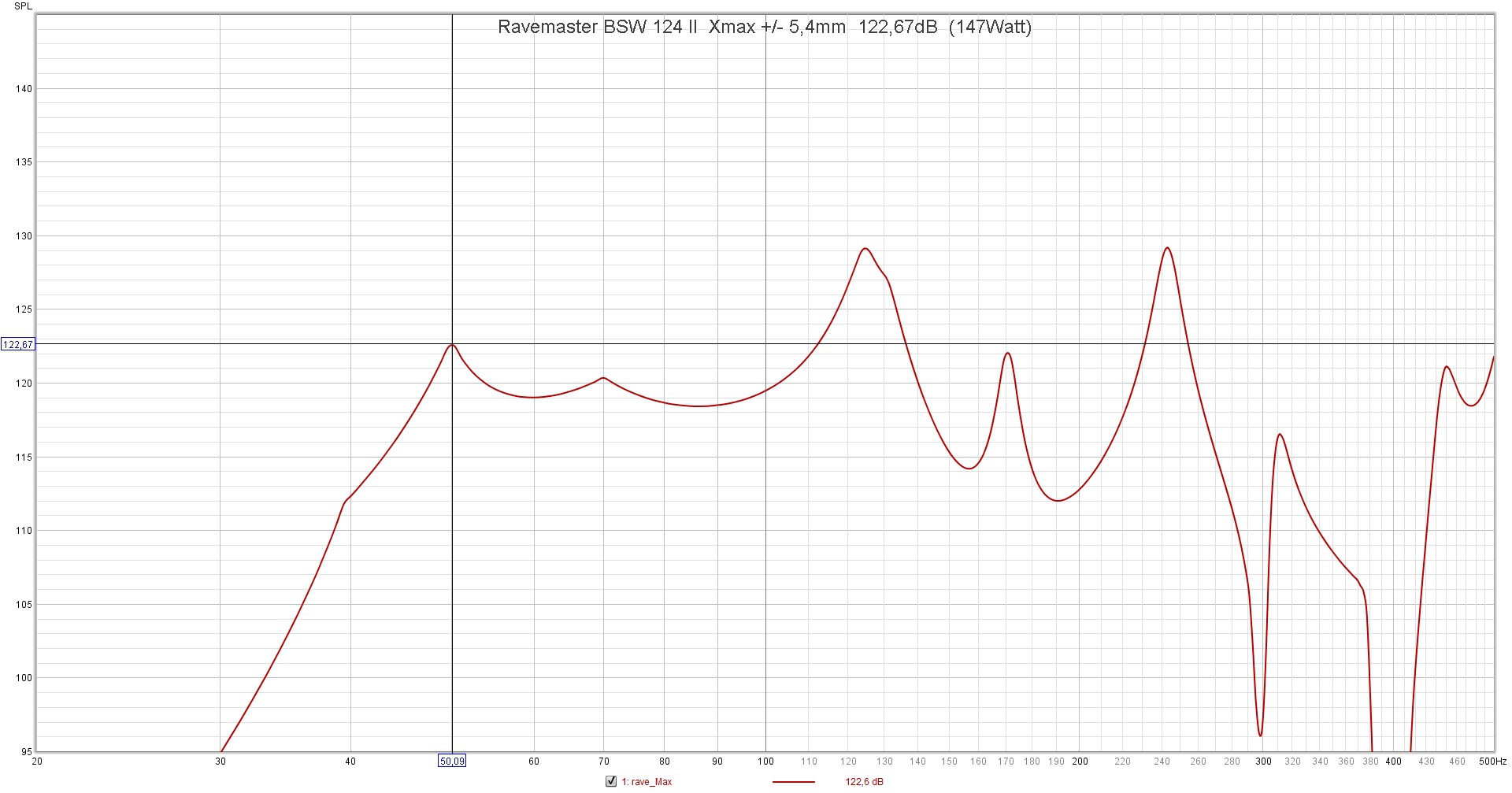The width and height of the screenshot is (1512, 793).
Task: Click the dark red rave_Max line sample
Action: click(793, 782)
